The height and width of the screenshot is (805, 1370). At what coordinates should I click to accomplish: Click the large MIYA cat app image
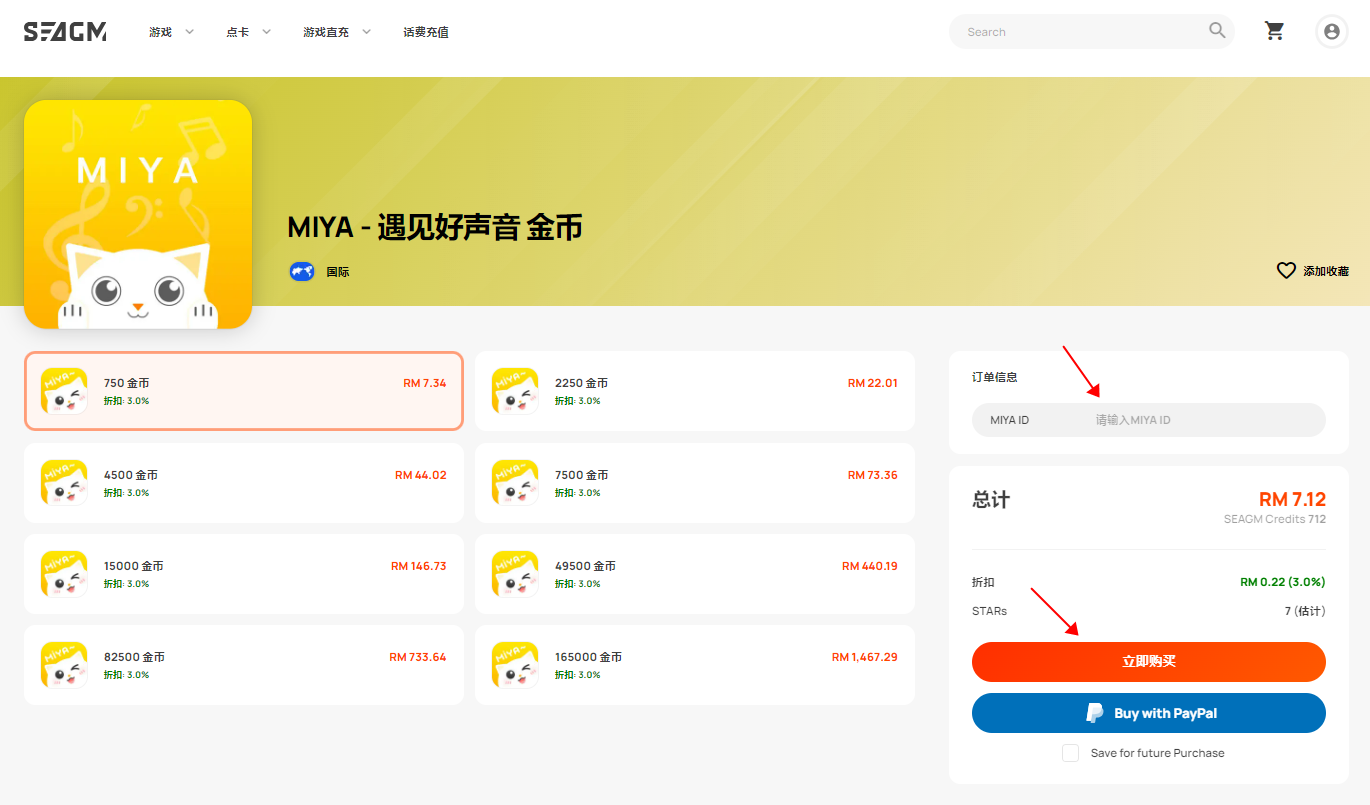(138, 214)
